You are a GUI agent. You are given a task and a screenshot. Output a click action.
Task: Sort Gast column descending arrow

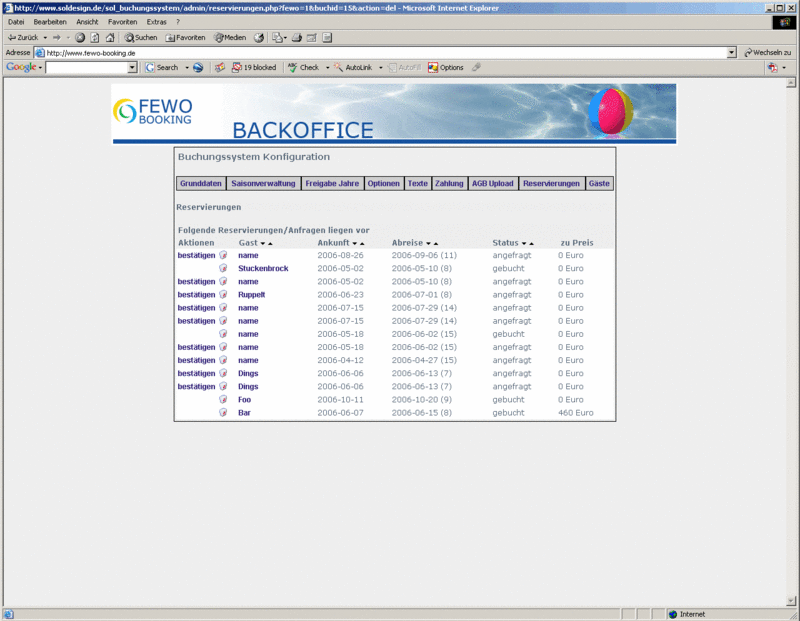coord(262,243)
